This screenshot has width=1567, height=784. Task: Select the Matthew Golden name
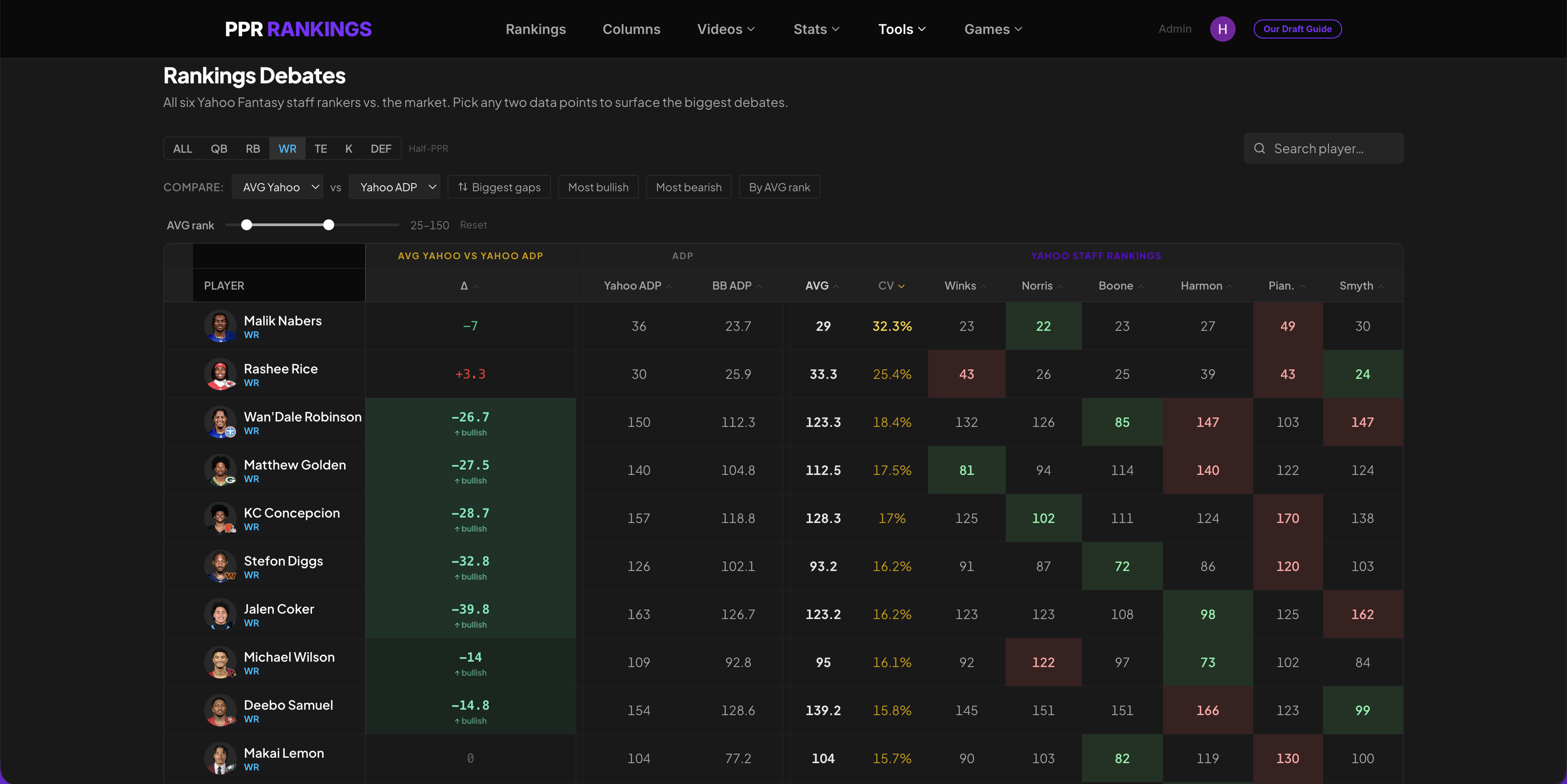pos(295,465)
